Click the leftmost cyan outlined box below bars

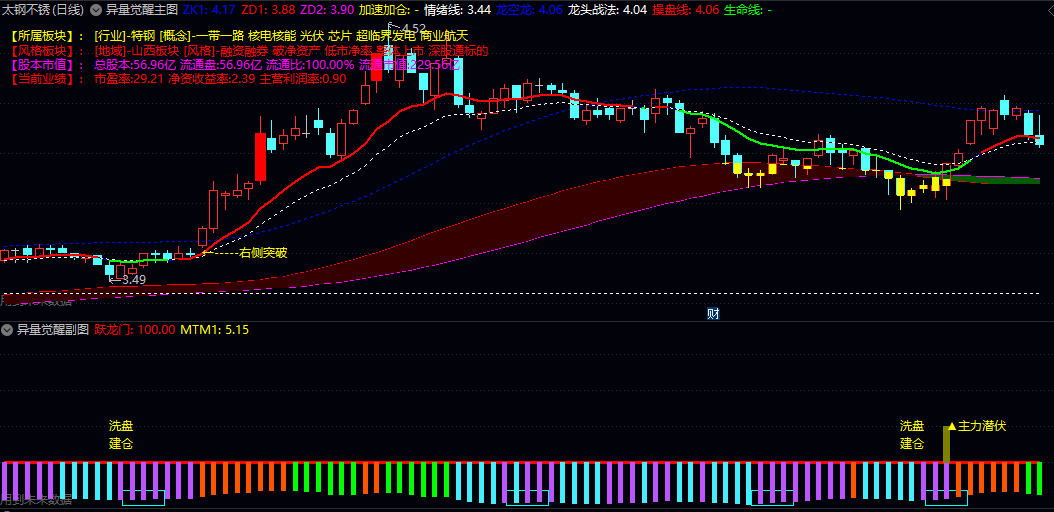(x=143, y=497)
